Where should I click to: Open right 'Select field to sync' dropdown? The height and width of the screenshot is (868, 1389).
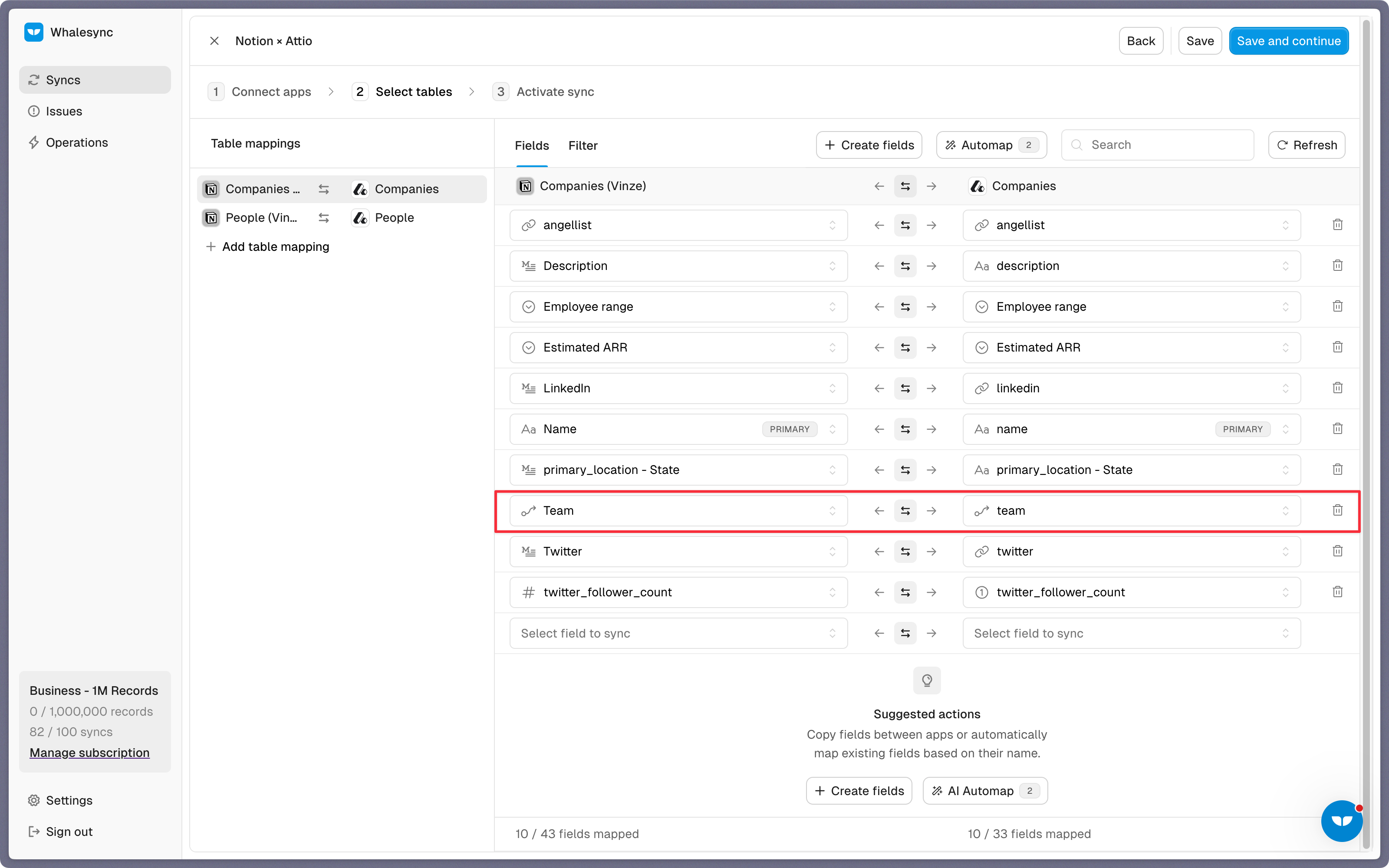click(1131, 633)
